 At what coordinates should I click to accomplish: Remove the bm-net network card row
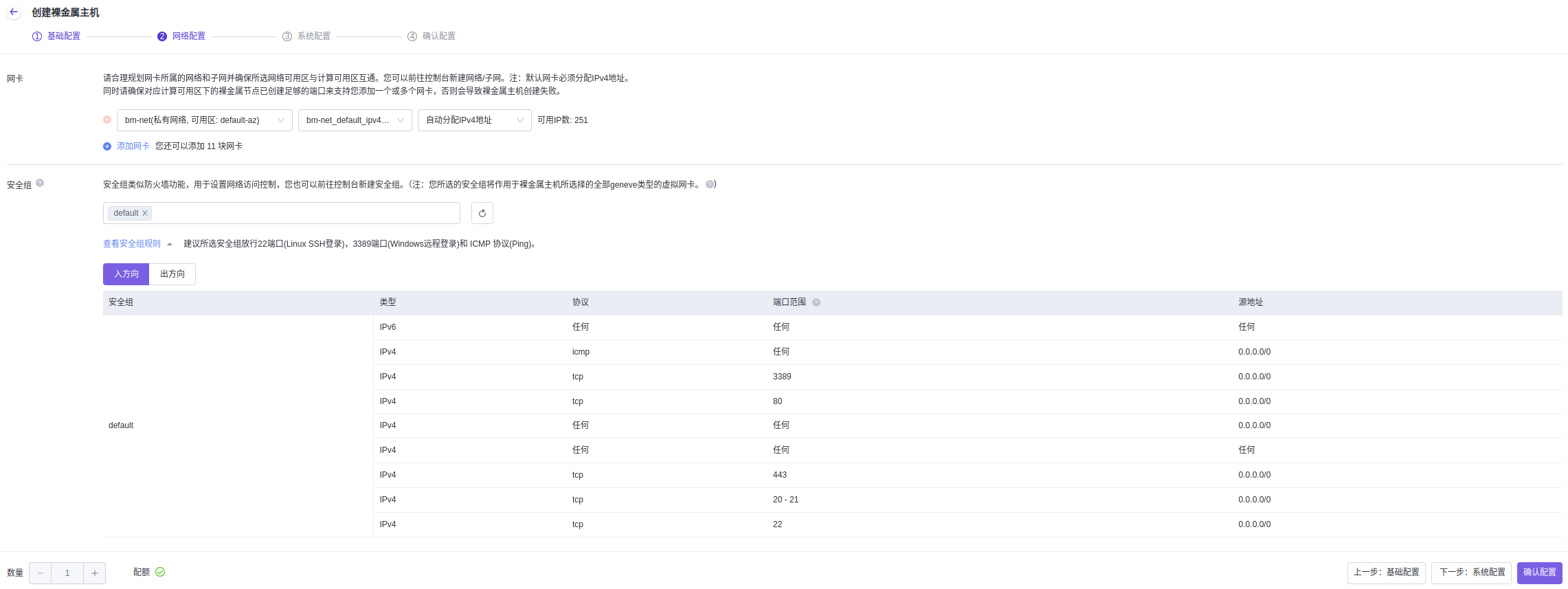[107, 120]
